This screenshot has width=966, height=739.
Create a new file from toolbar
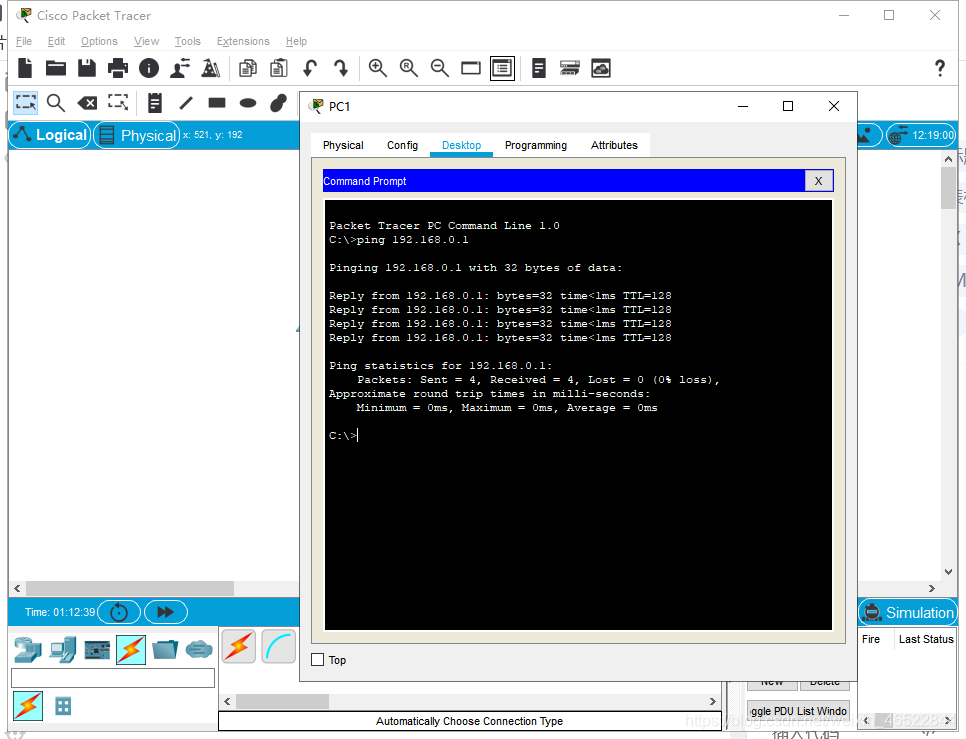tap(25, 68)
